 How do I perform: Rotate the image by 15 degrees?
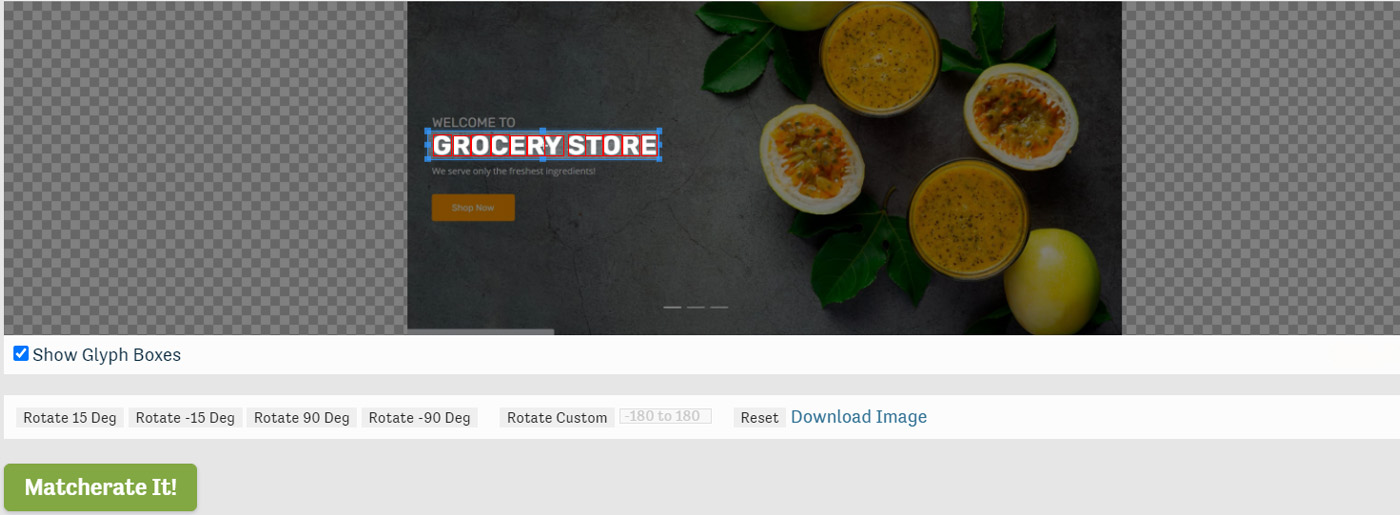tap(70, 417)
